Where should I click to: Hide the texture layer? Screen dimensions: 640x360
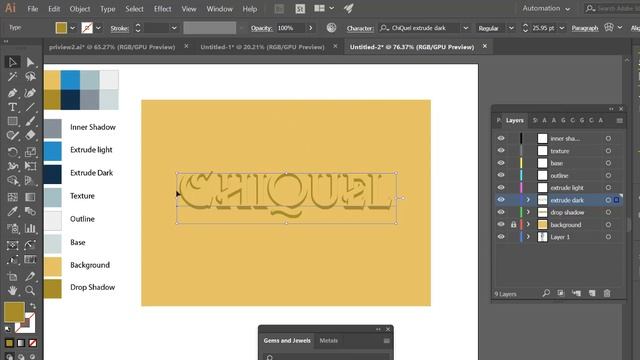pos(501,151)
